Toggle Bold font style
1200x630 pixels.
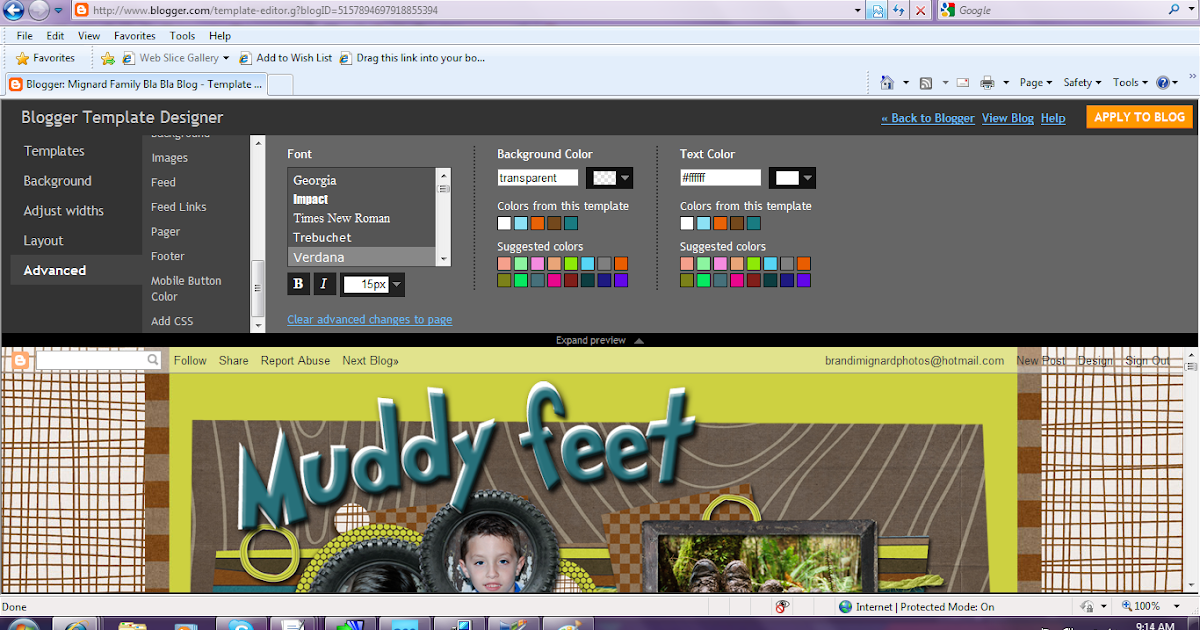[298, 284]
